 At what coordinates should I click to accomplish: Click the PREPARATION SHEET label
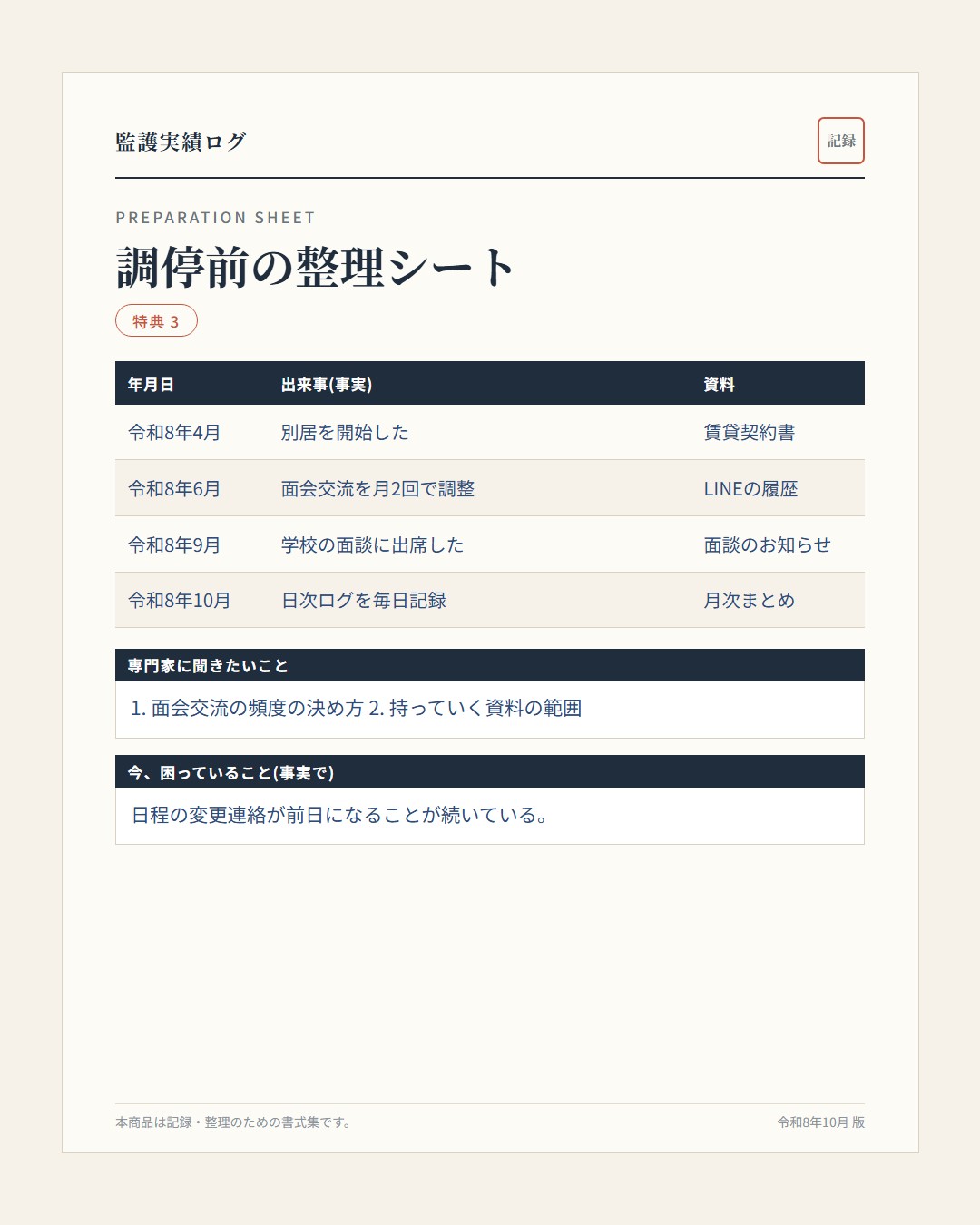click(x=215, y=218)
